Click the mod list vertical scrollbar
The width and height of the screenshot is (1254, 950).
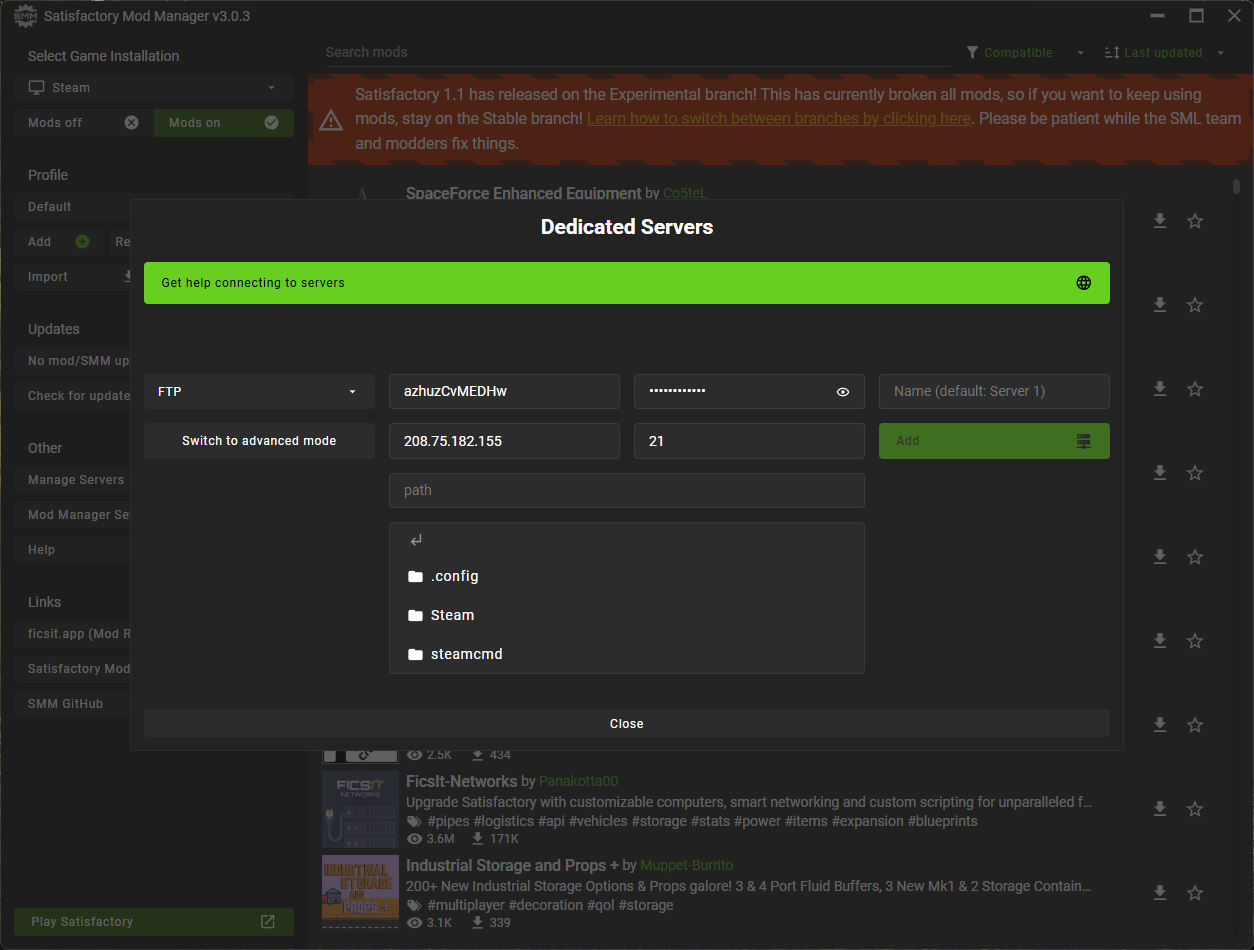[x=1237, y=186]
